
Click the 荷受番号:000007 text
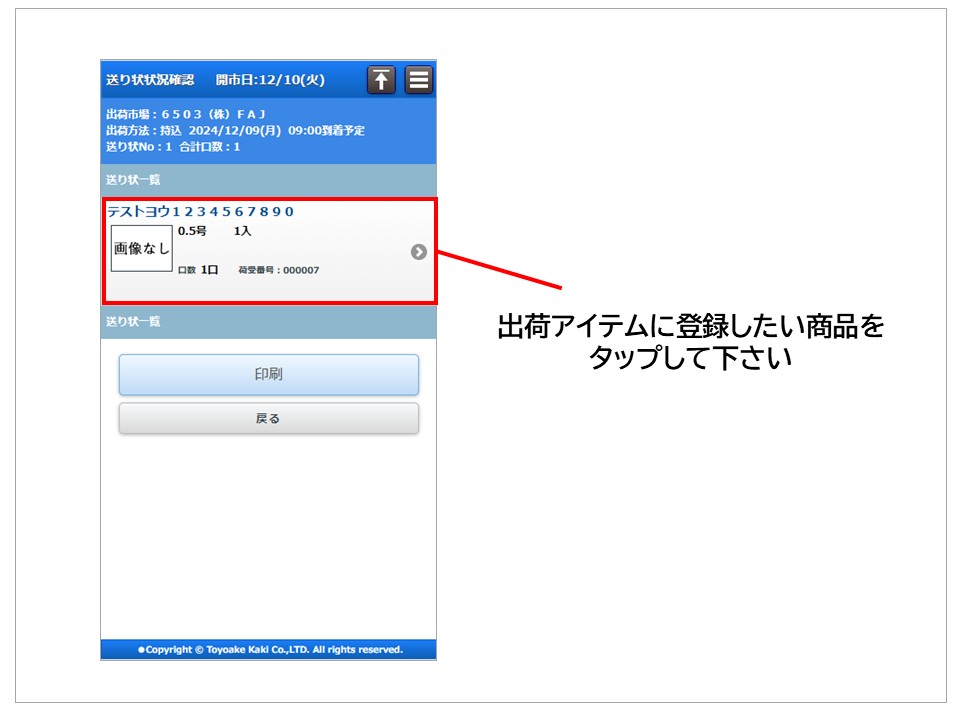pos(279,270)
